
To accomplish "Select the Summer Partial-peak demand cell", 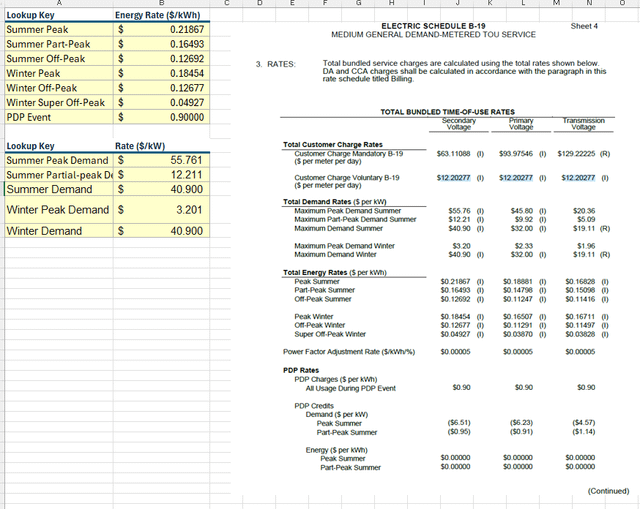I will click(x=59, y=175).
